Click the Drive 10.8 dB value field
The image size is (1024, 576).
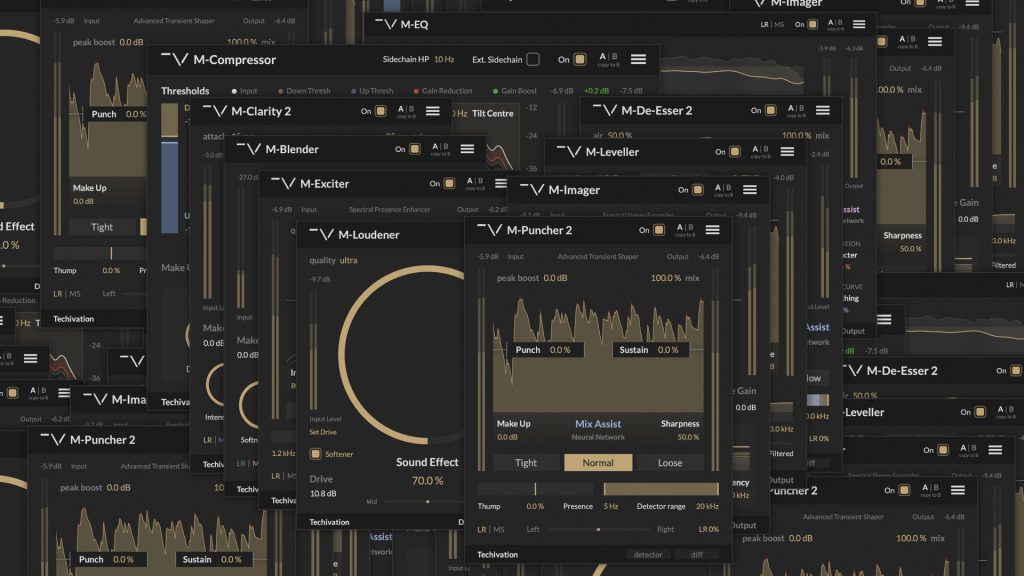point(323,494)
